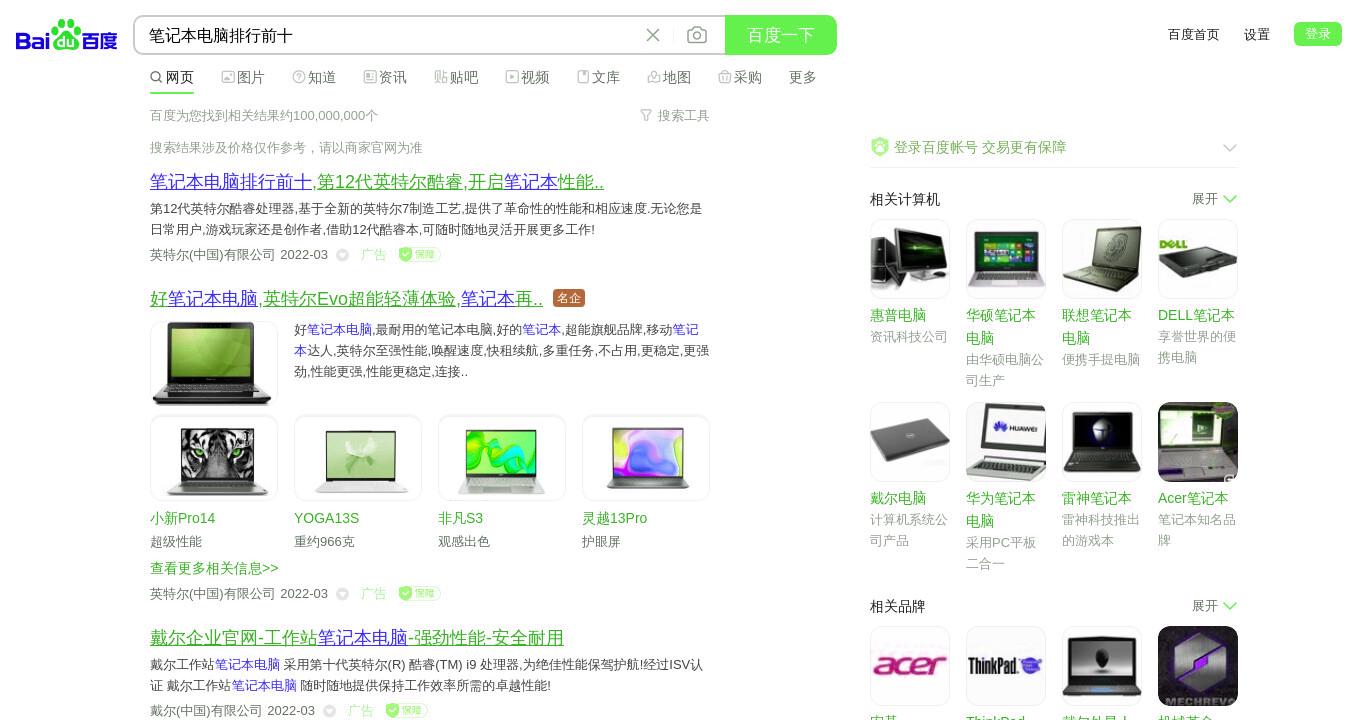1366x720 pixels.
Task: Expand dropdown arrow beside first 英特尔 ad date
Action: pyautogui.click(x=343, y=255)
